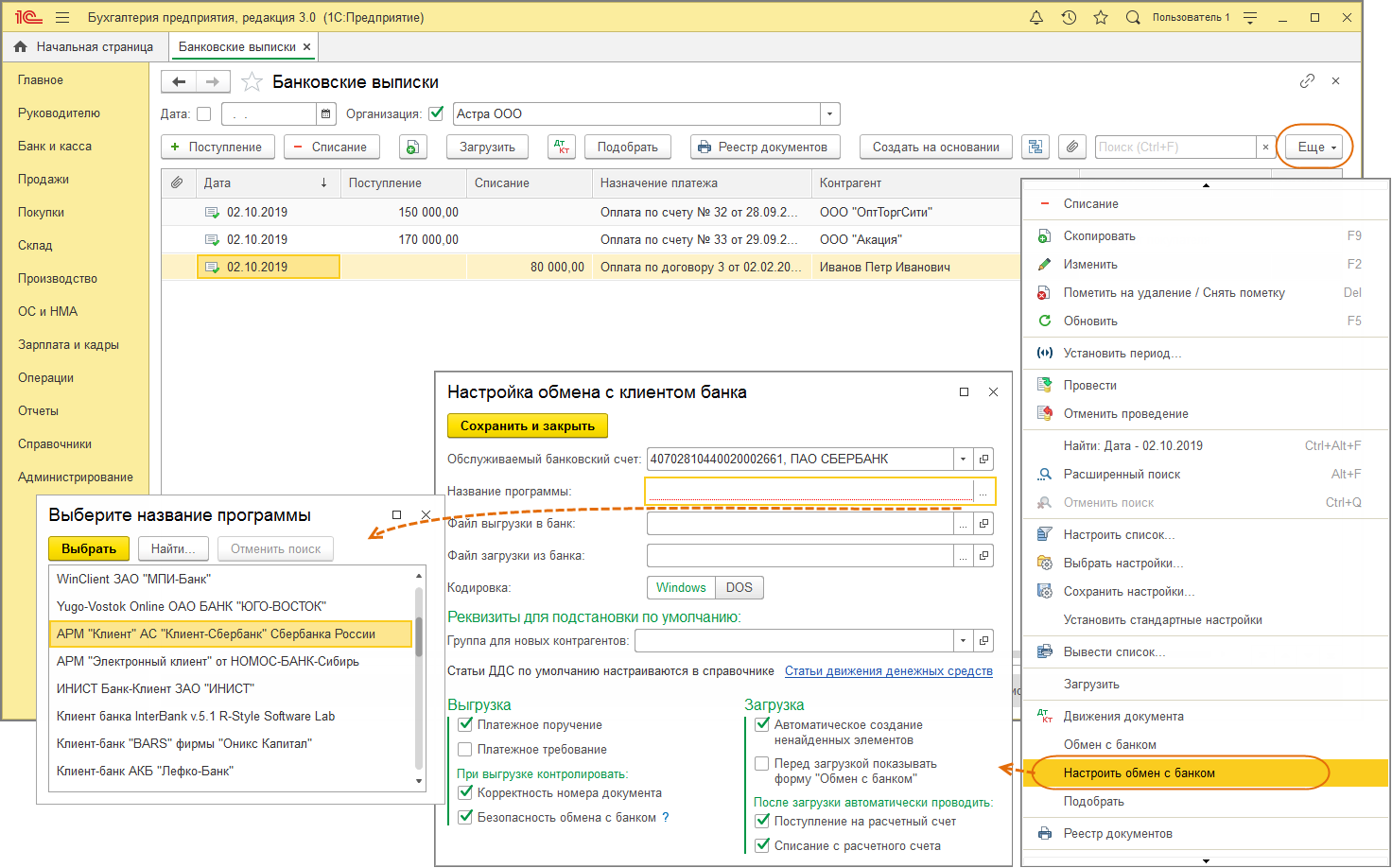Toggle Корректность номера документа checkbox
The image size is (1392, 868).
coord(465,792)
